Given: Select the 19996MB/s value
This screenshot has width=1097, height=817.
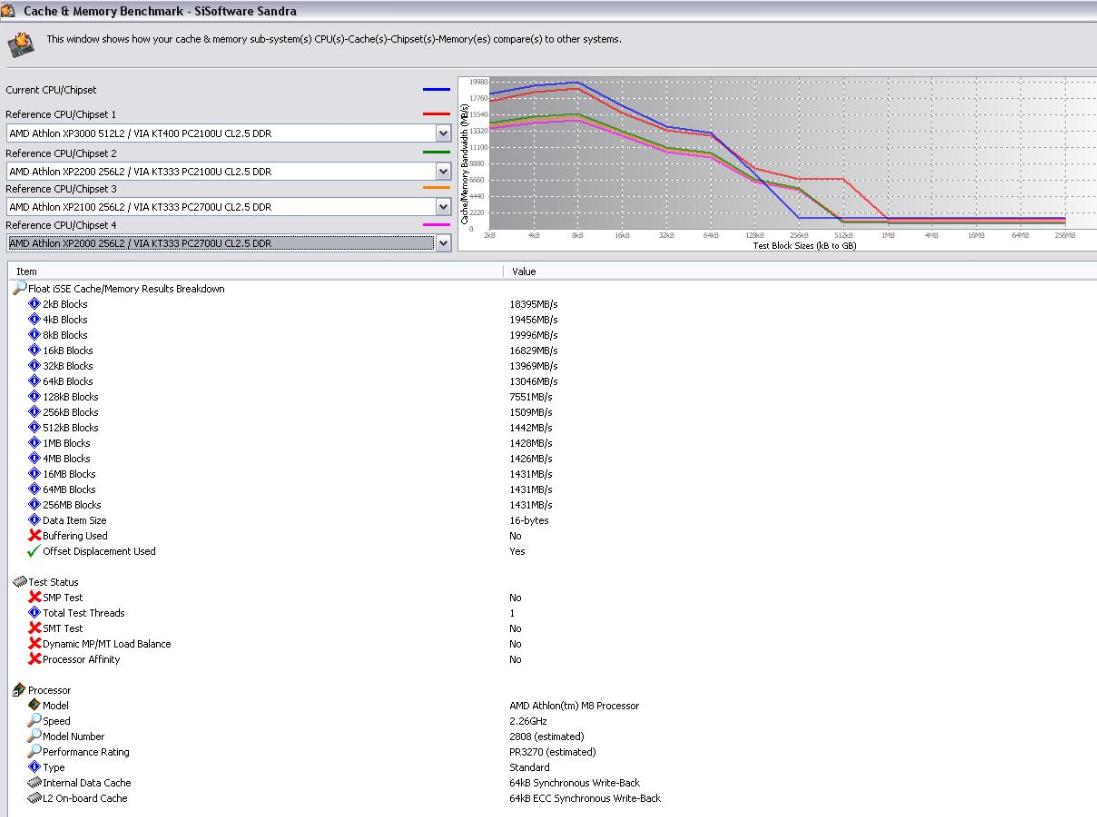Looking at the screenshot, I should pyautogui.click(x=534, y=335).
